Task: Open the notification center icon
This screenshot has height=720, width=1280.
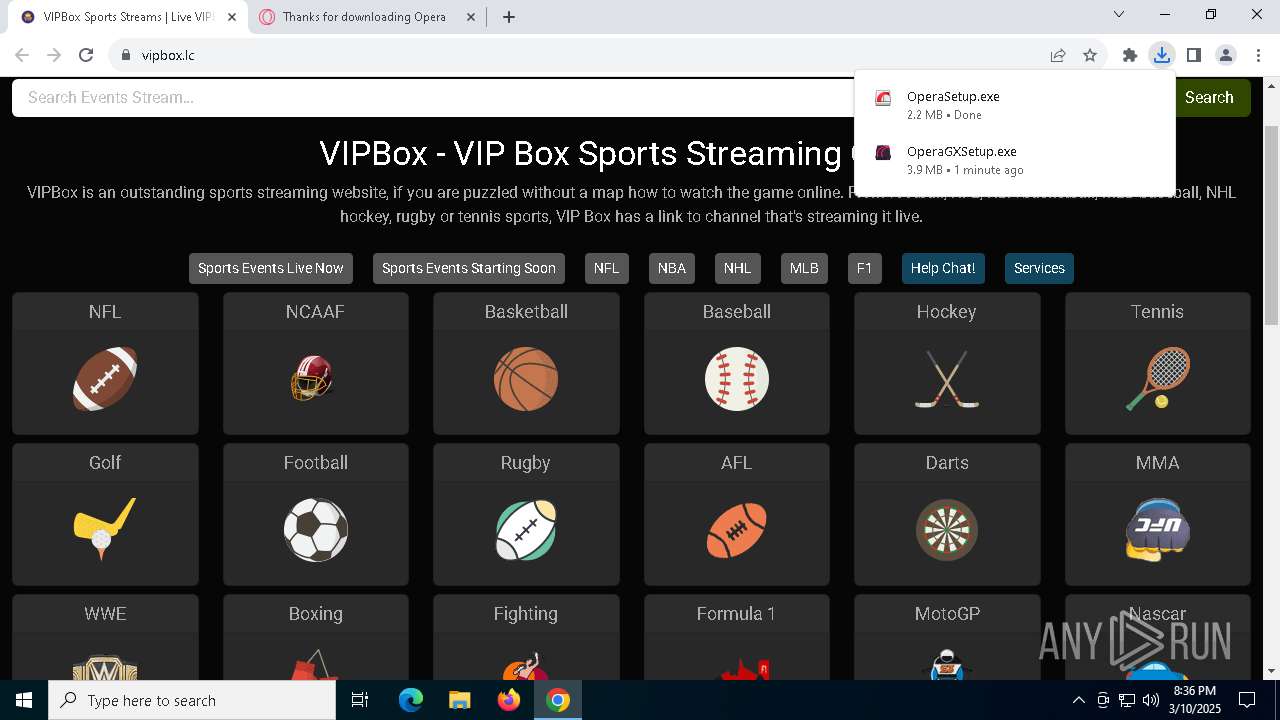Action: 1247,700
